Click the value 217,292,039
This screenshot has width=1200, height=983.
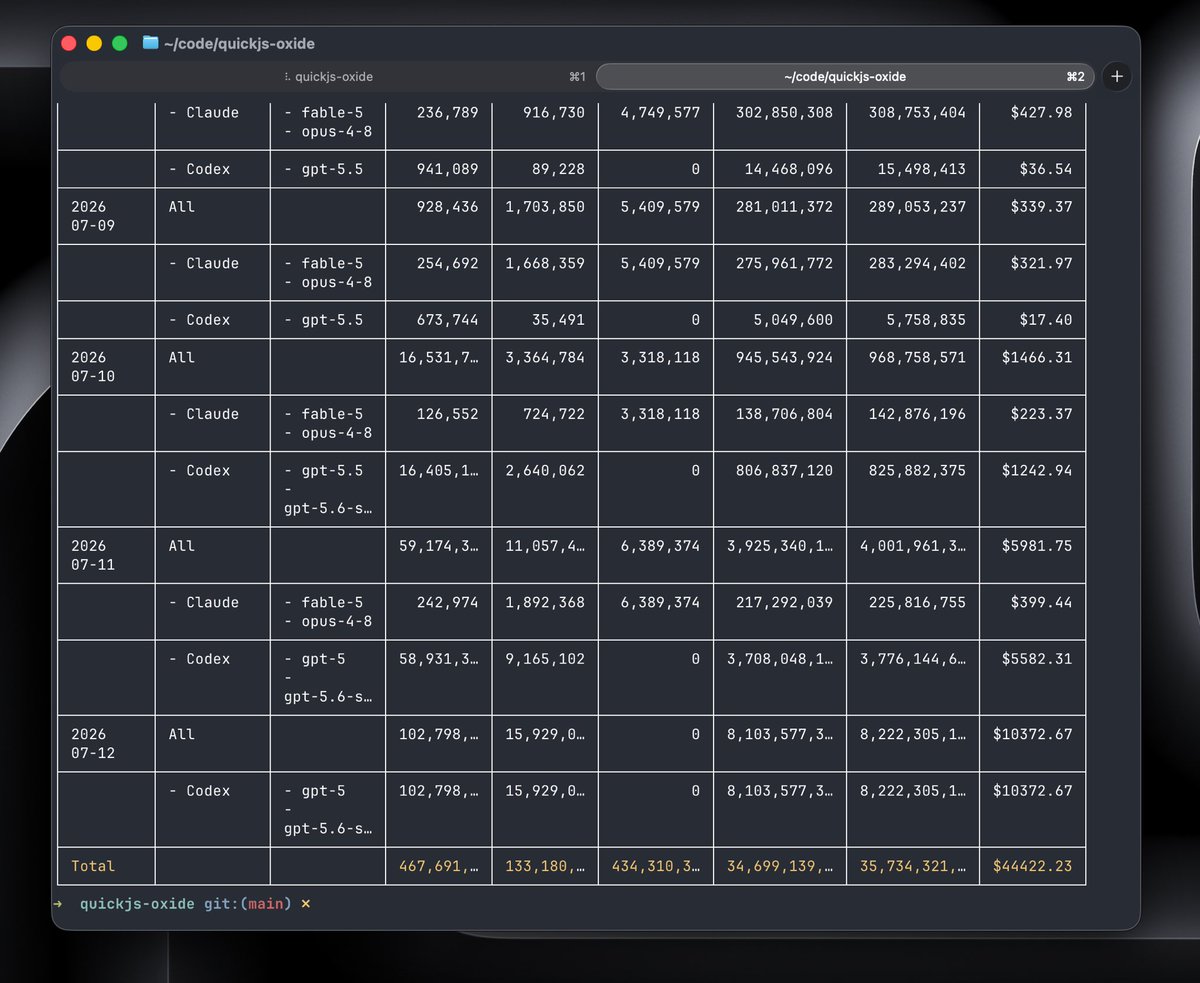pyautogui.click(x=784, y=602)
